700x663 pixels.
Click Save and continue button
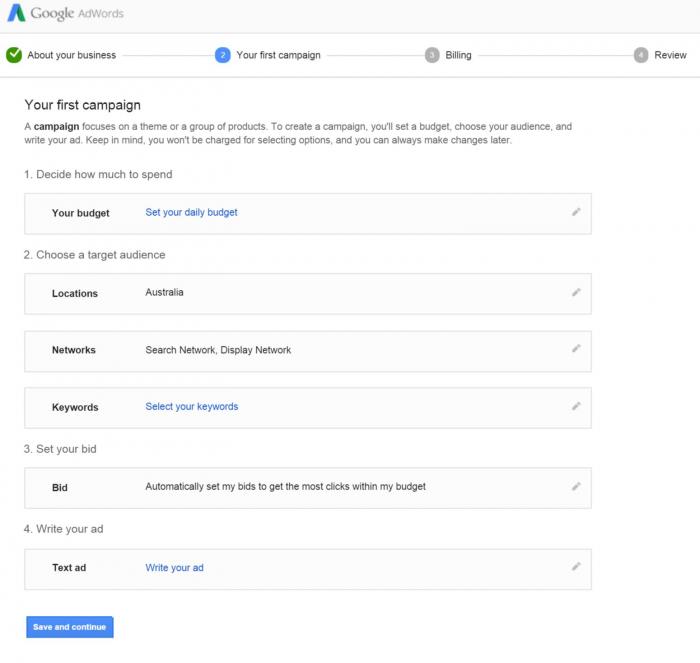70,627
